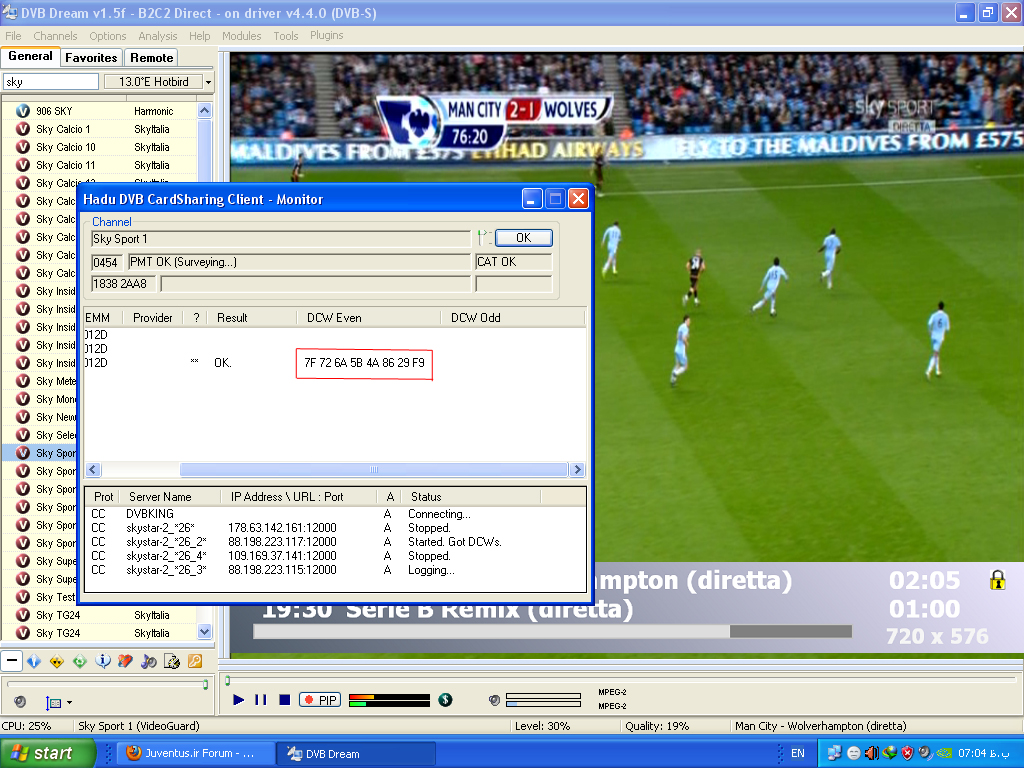Click the blue diamond icon in channel toolbar
The image size is (1024, 768).
pyautogui.click(x=34, y=662)
